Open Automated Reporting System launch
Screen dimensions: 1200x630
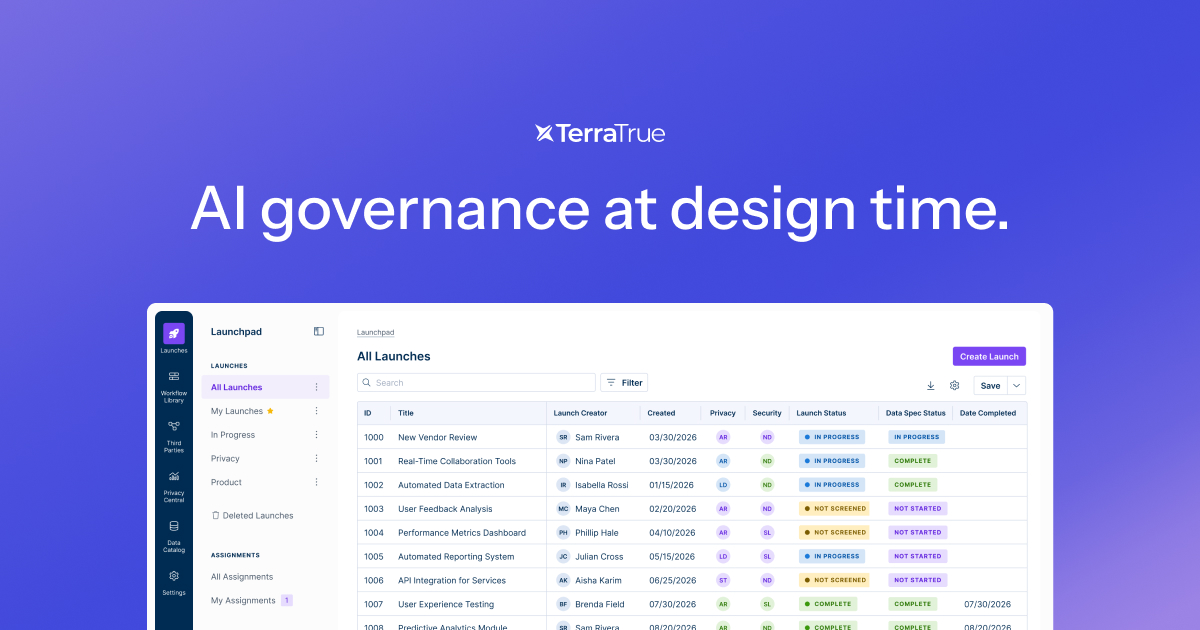coord(456,557)
